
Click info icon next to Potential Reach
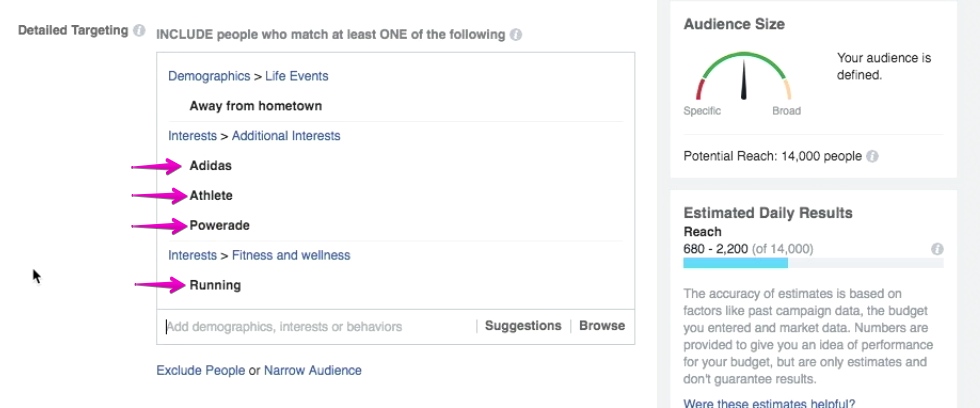872,156
